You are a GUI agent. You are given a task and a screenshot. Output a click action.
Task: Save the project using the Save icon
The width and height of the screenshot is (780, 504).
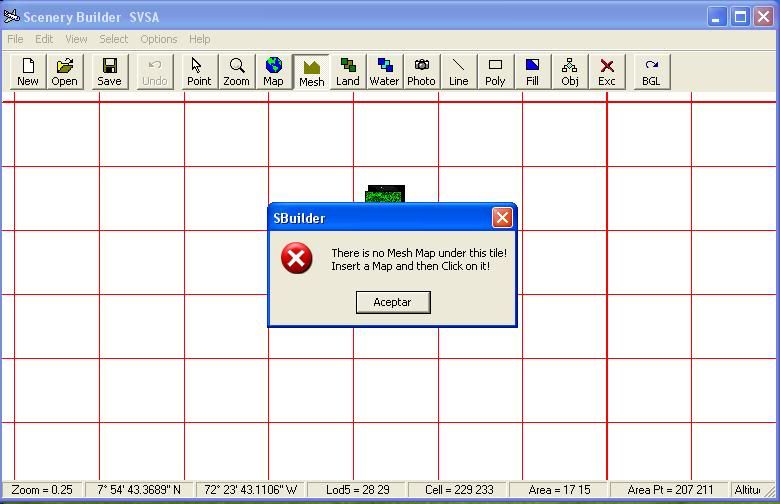[109, 72]
